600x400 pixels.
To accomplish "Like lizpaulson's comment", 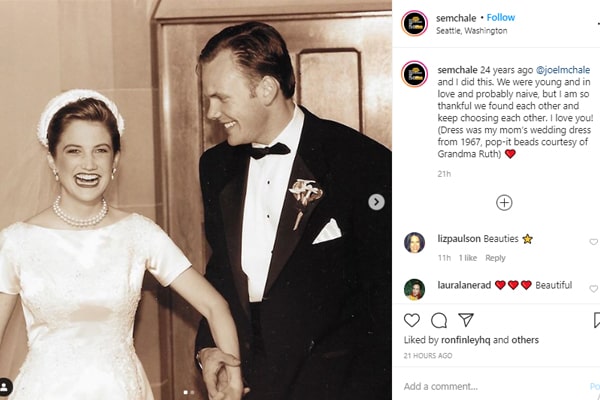I will tap(593, 242).
